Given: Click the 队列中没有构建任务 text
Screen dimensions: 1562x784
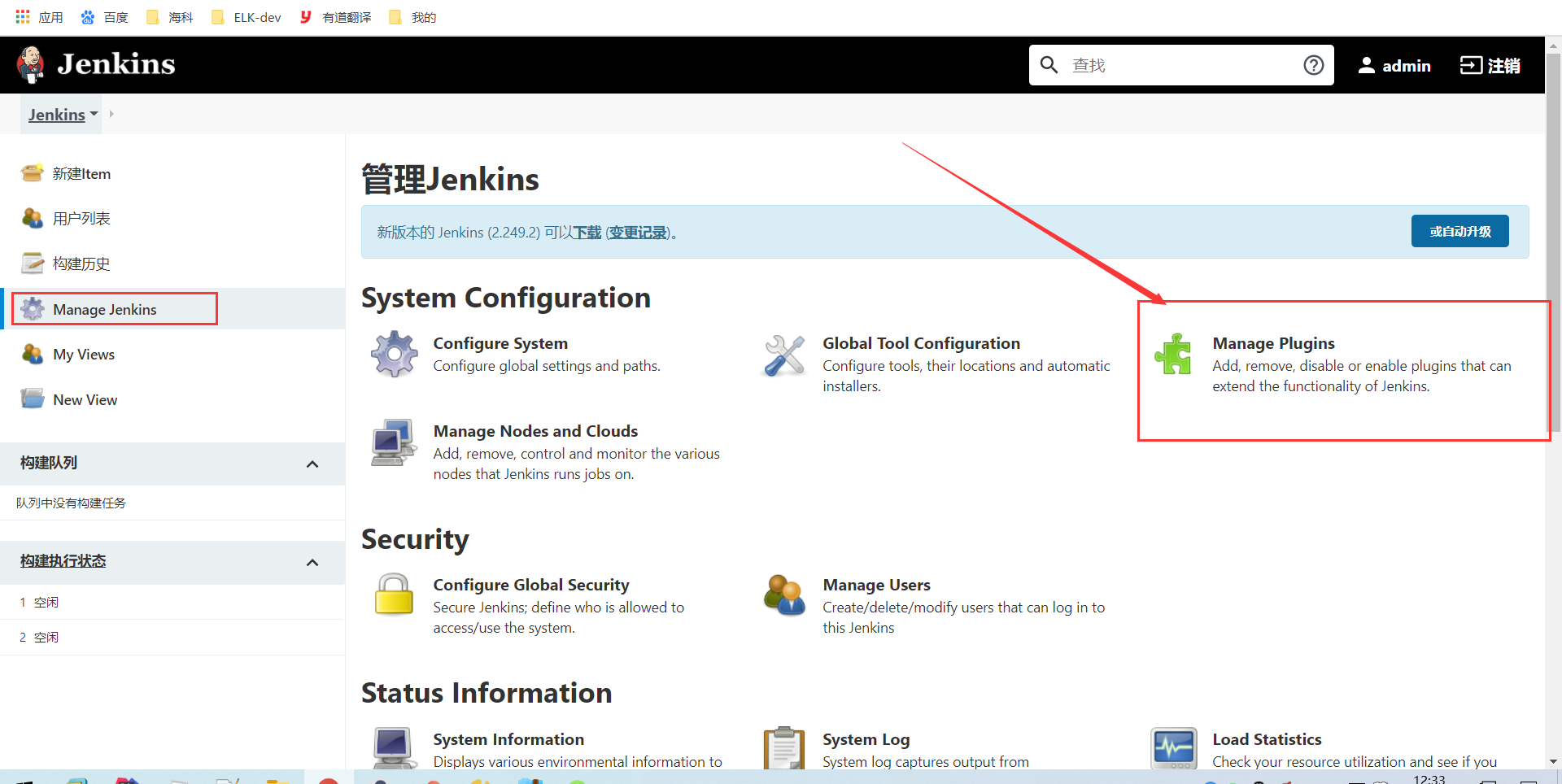Looking at the screenshot, I should tap(71, 503).
